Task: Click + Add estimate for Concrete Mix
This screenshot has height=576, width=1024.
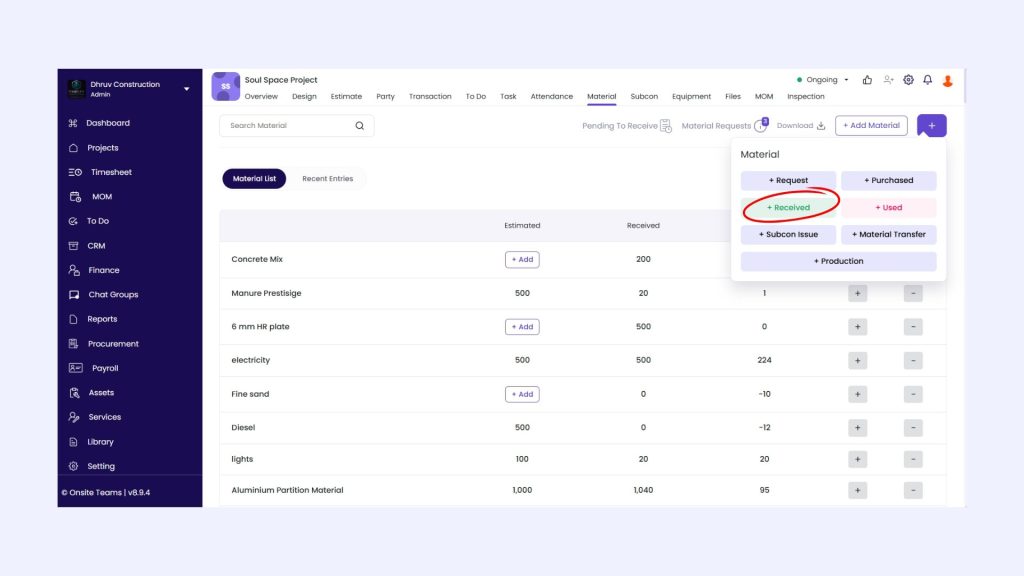Action: point(522,259)
